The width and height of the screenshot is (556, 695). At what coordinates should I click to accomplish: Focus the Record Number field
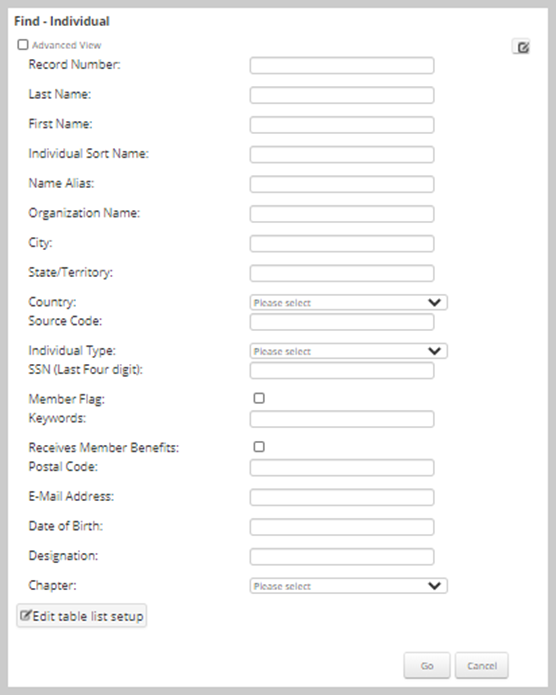342,66
